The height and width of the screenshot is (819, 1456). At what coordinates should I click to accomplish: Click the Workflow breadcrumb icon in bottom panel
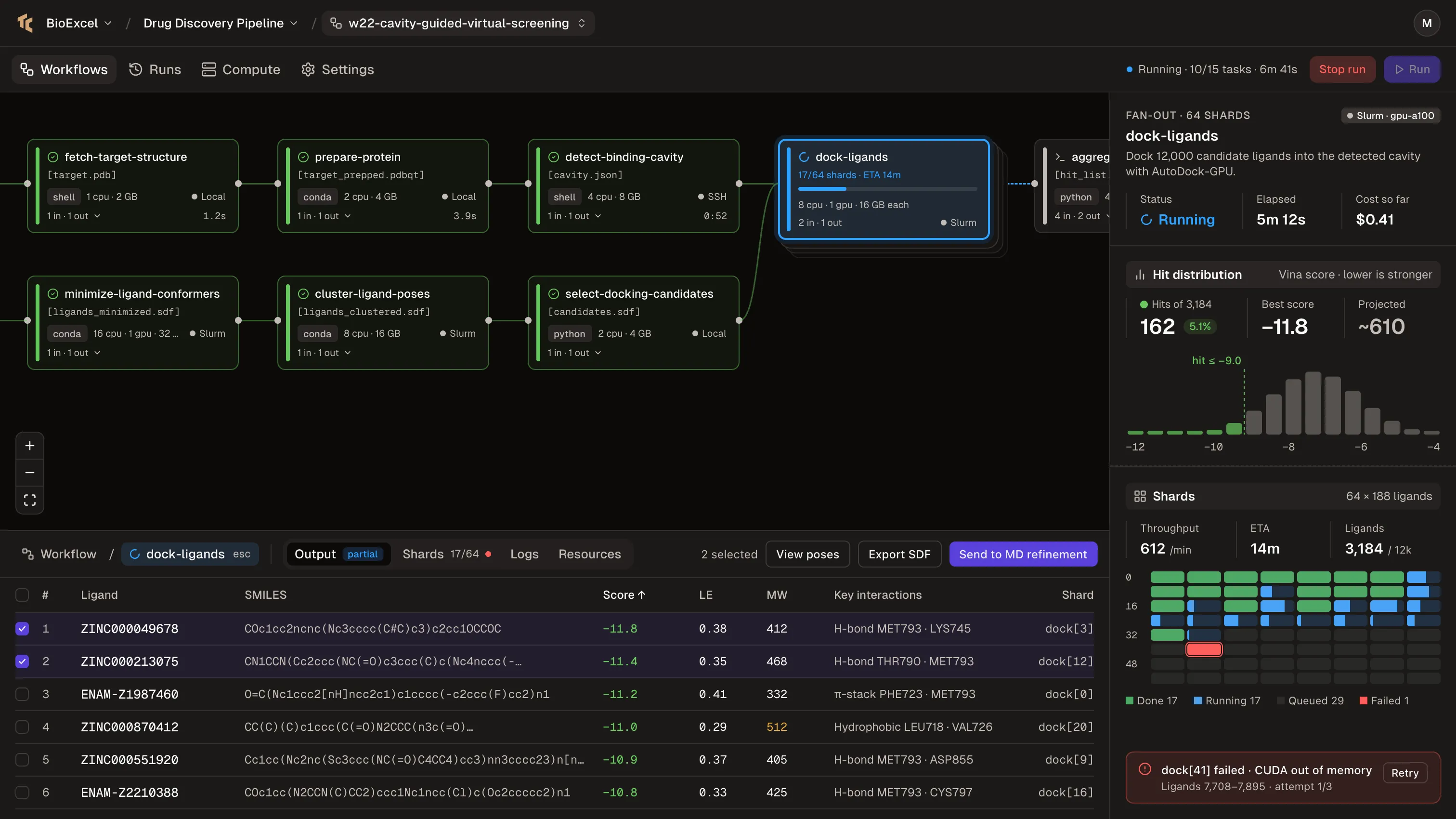click(27, 555)
